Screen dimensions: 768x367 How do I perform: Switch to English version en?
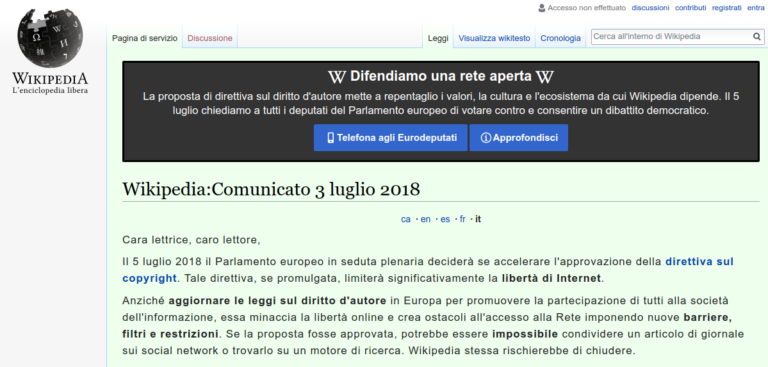(426, 219)
